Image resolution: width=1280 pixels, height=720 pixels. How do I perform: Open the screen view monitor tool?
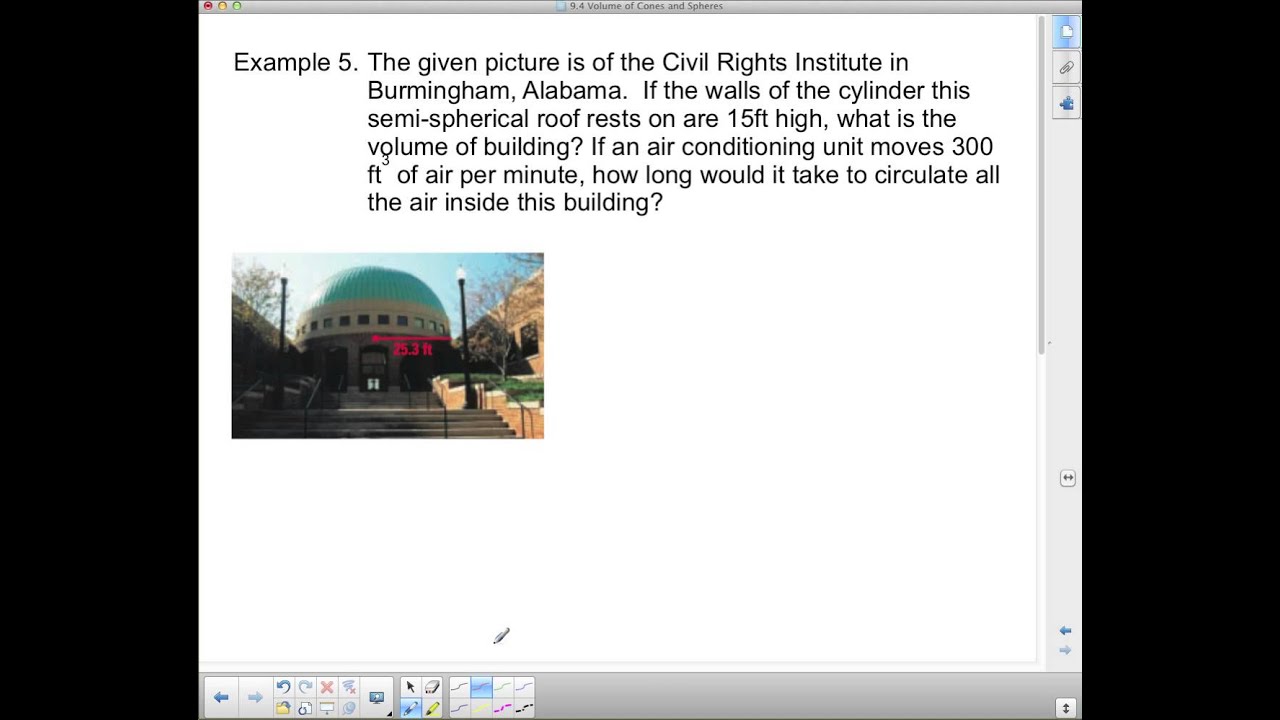377,697
